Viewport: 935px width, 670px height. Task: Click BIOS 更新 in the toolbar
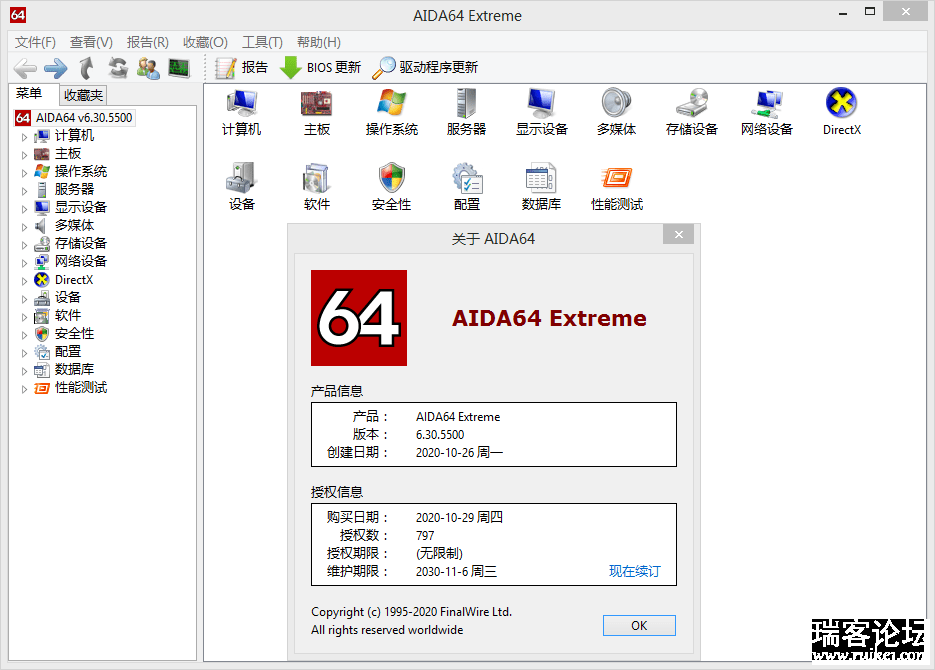click(320, 67)
